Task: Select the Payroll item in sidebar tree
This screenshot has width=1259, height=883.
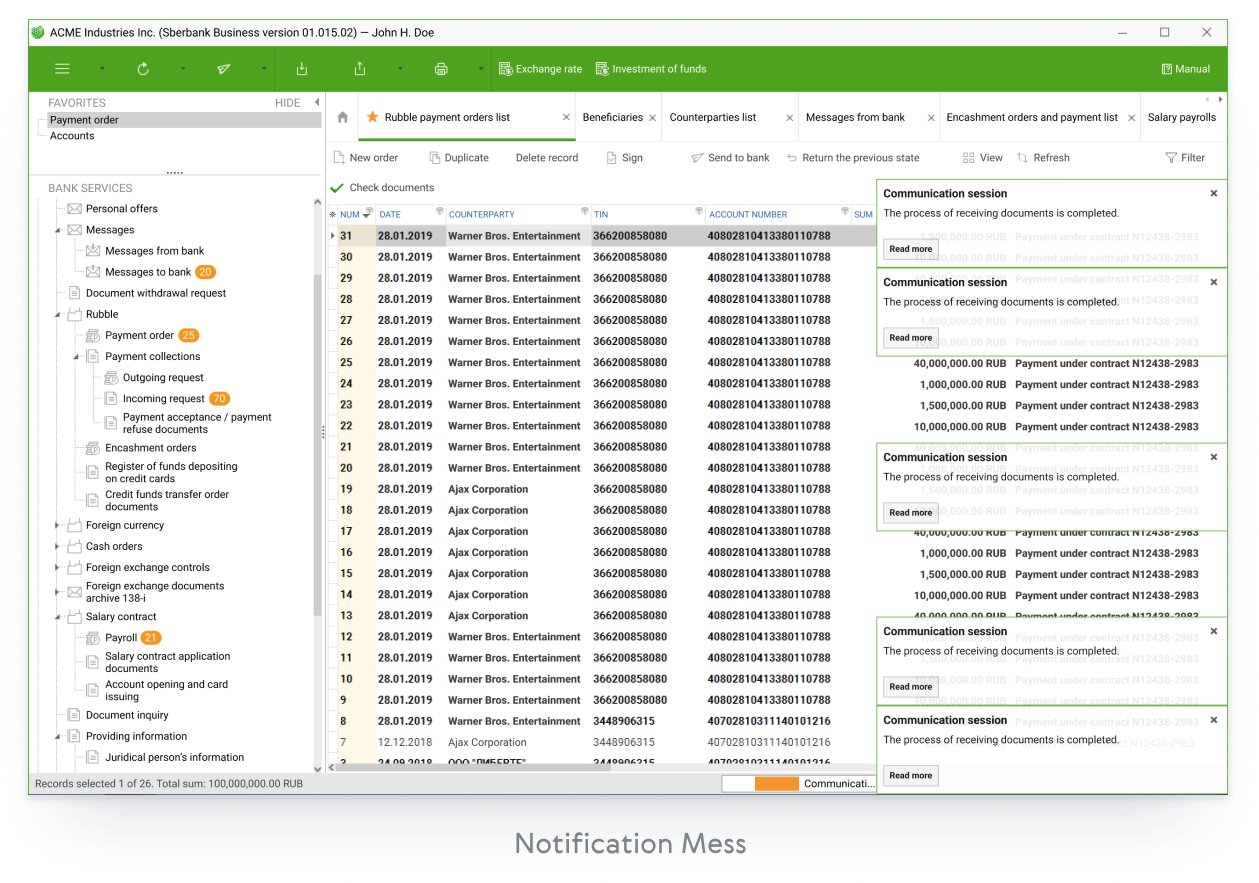Action: 121,638
